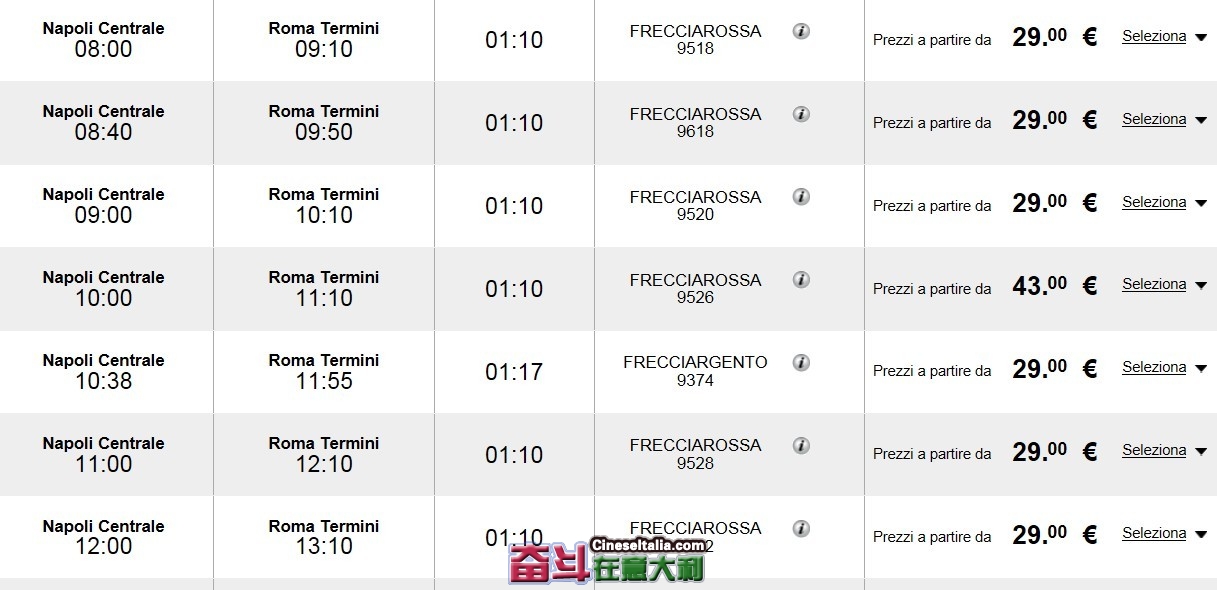Click Frecciarossa 9518 train name
Image resolution: width=1217 pixels, height=590 pixels.
coord(695,40)
